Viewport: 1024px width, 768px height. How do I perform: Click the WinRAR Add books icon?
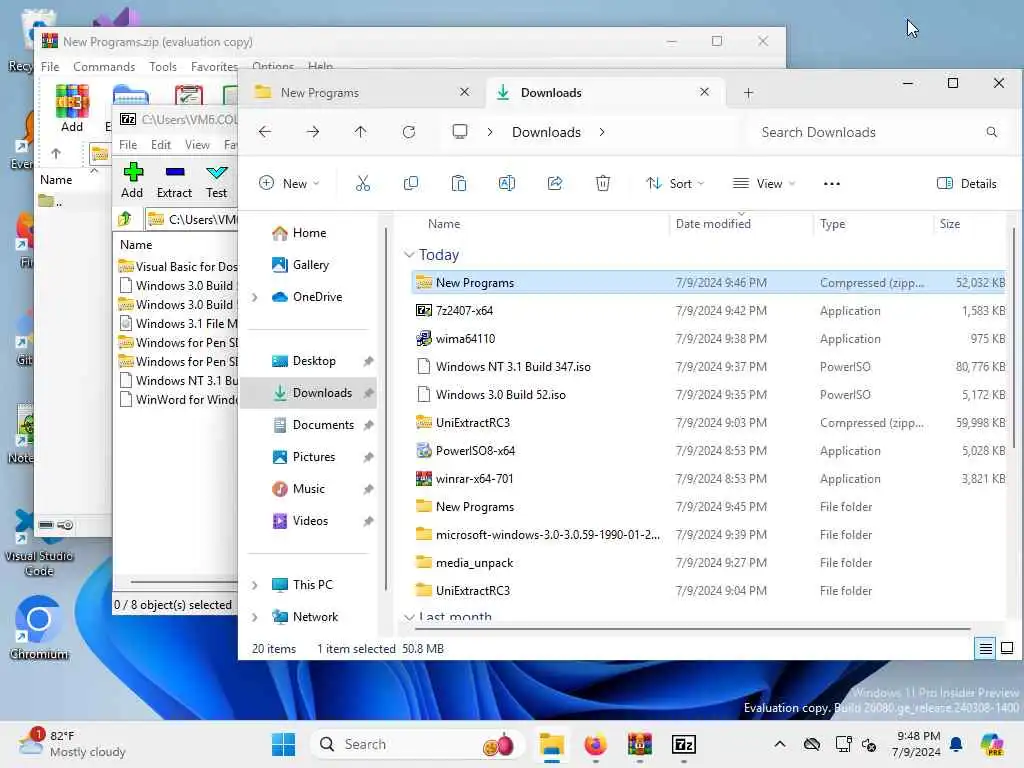(x=72, y=101)
